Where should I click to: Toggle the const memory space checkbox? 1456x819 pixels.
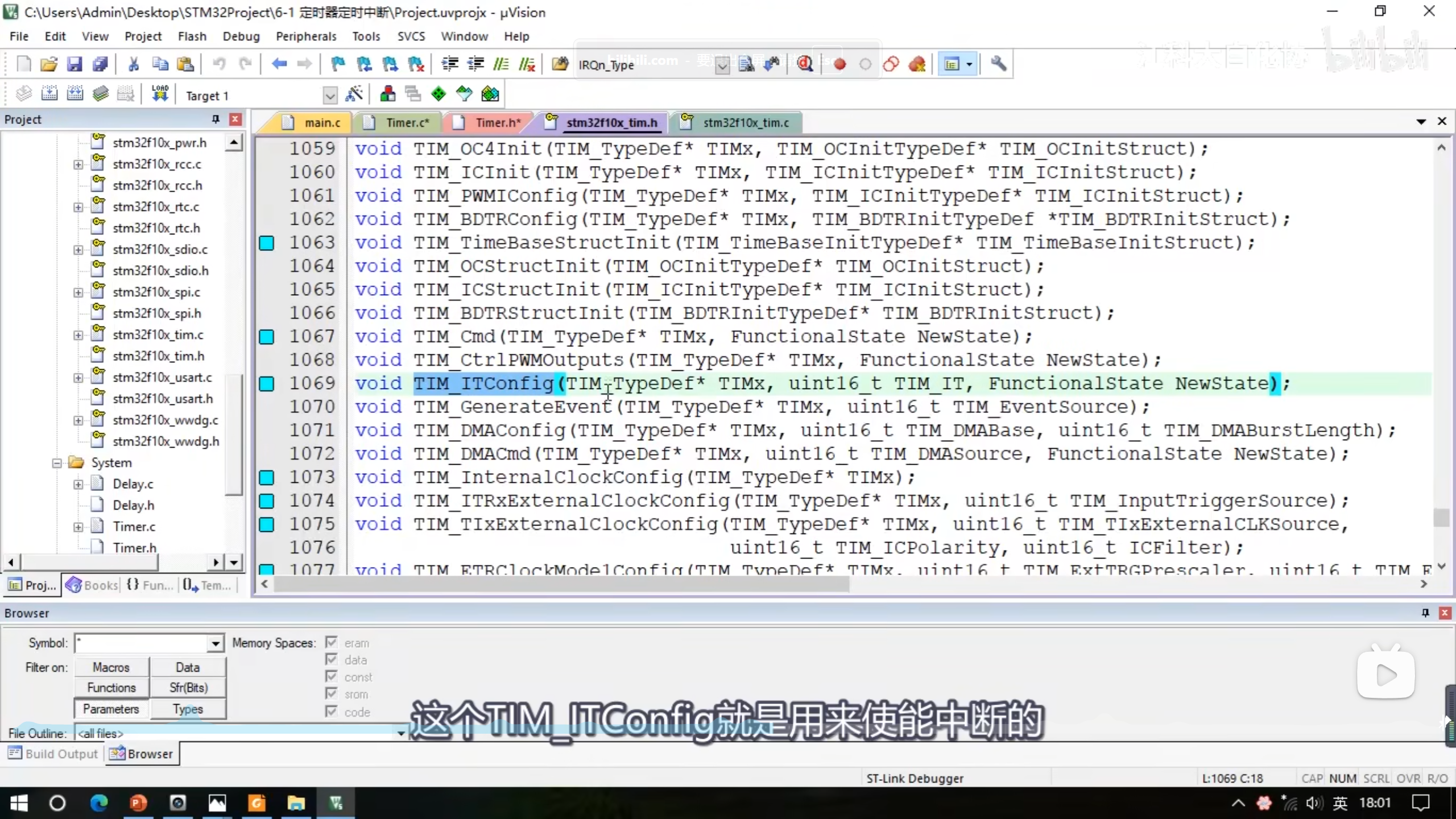pyautogui.click(x=332, y=677)
